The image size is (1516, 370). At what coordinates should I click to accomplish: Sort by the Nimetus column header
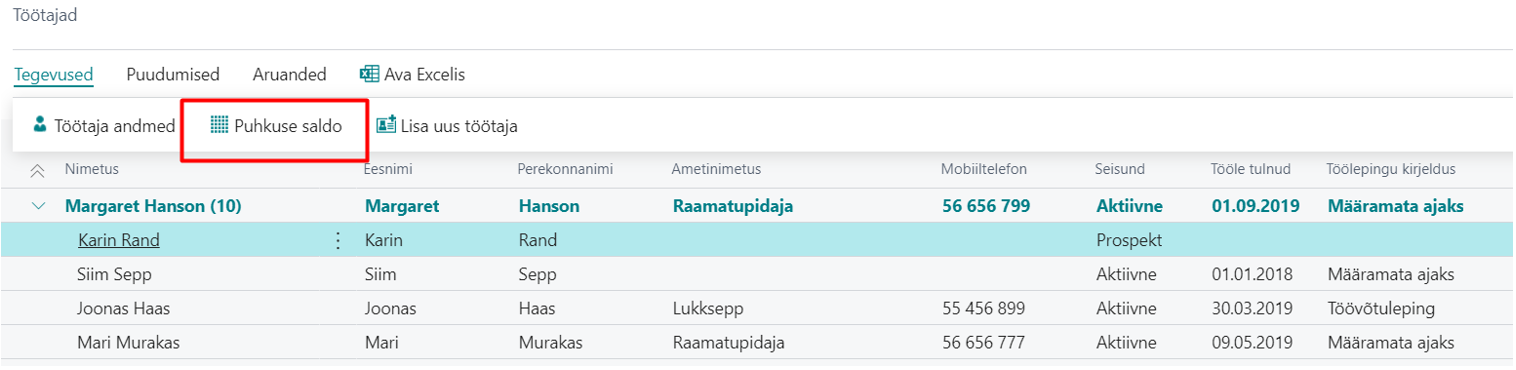pos(92,169)
